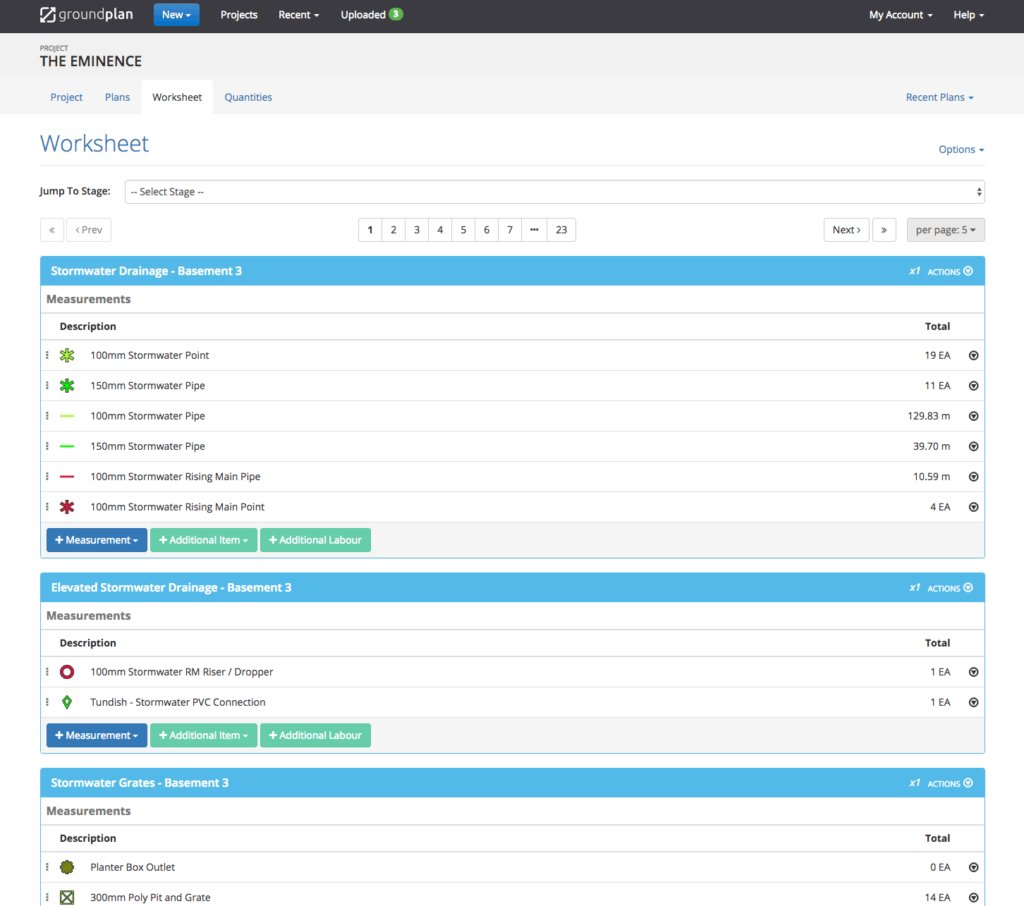Click the groundplan logo icon

47,14
